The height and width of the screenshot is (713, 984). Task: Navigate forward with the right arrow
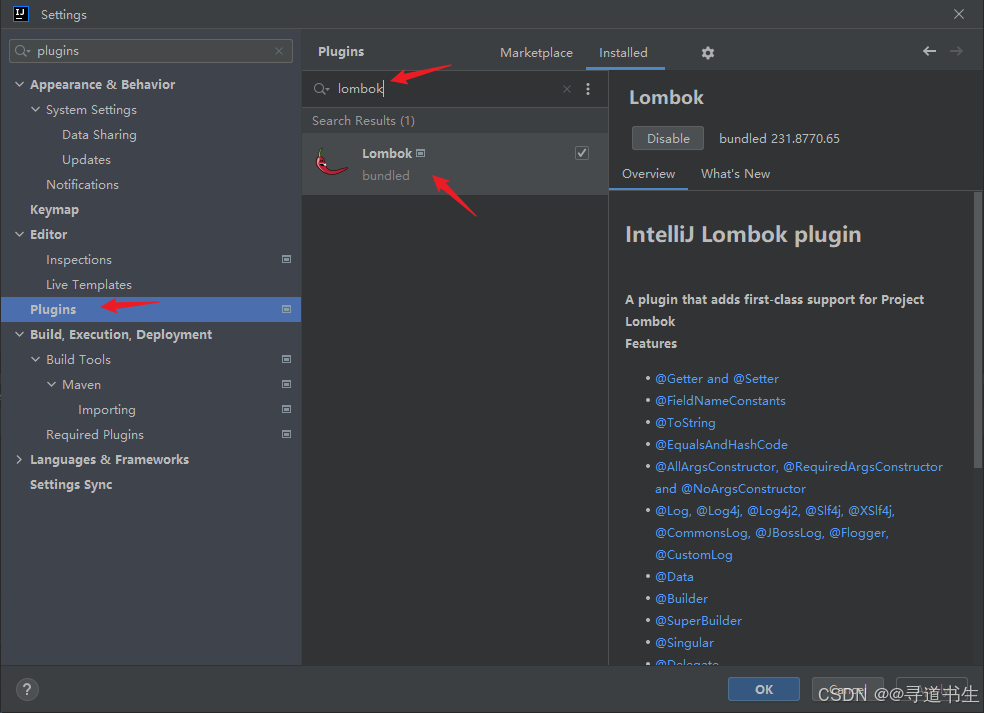[956, 51]
